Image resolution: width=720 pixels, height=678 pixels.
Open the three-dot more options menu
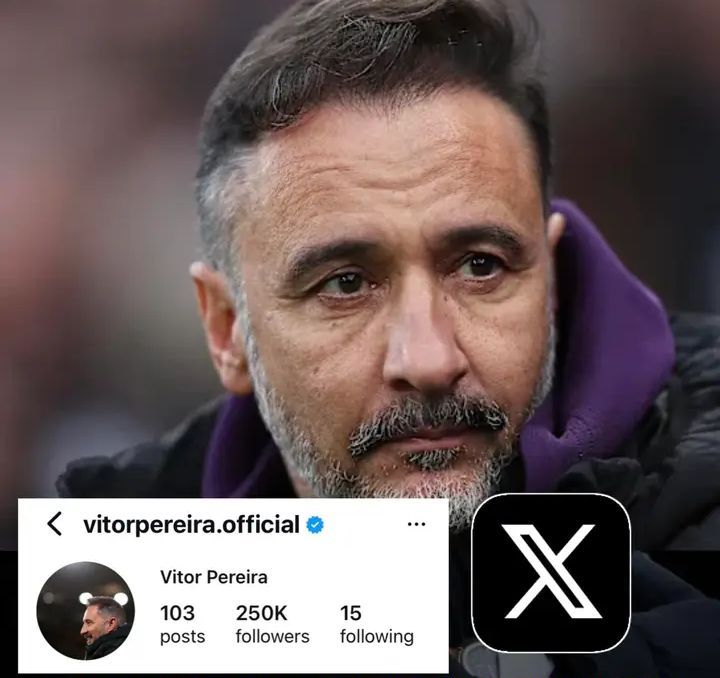(416, 524)
